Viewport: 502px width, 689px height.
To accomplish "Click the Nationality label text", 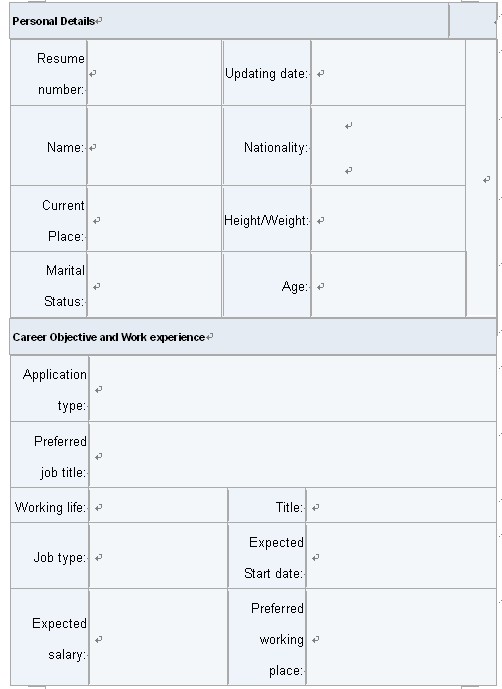I will click(x=275, y=147).
